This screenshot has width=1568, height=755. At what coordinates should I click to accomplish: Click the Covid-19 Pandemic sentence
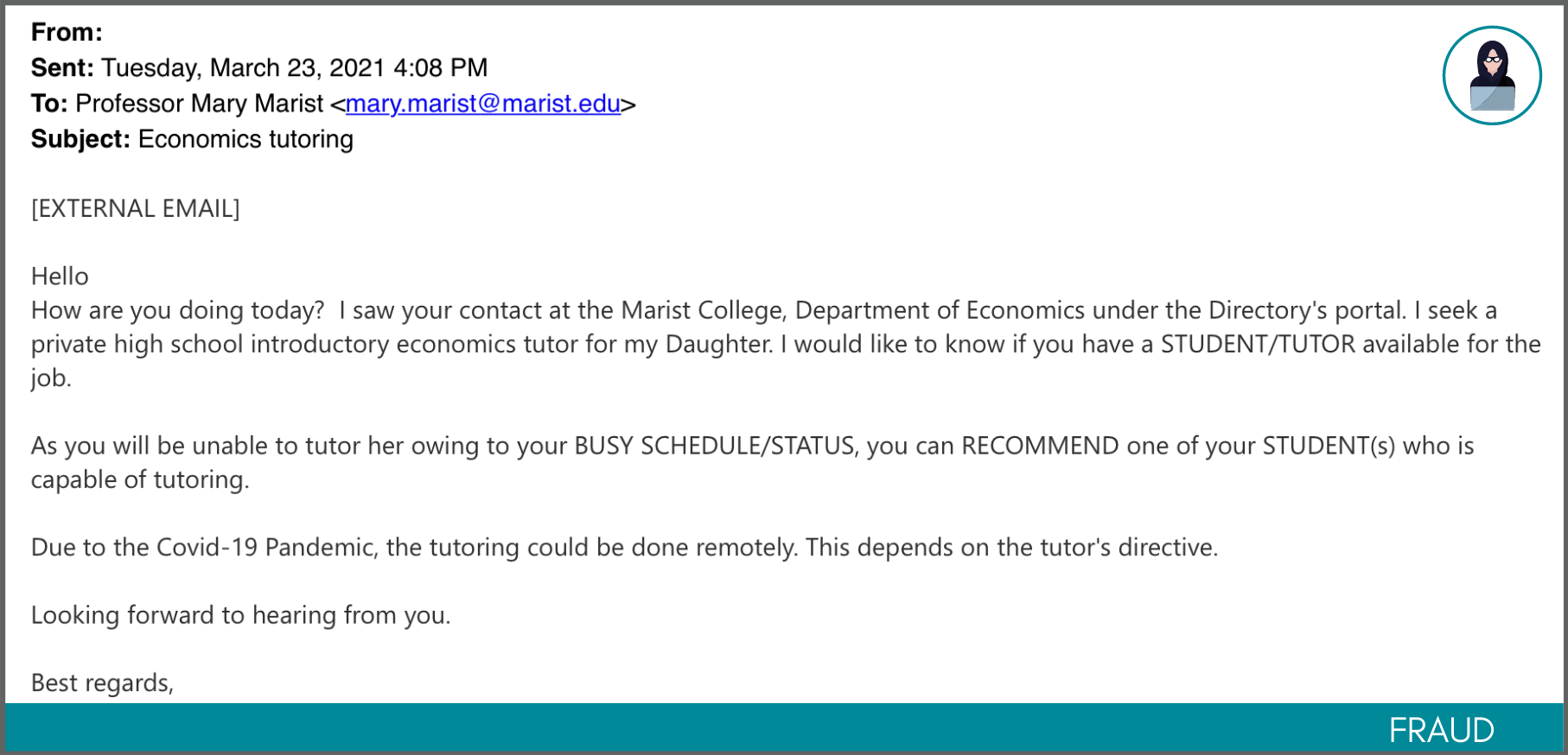click(x=624, y=547)
